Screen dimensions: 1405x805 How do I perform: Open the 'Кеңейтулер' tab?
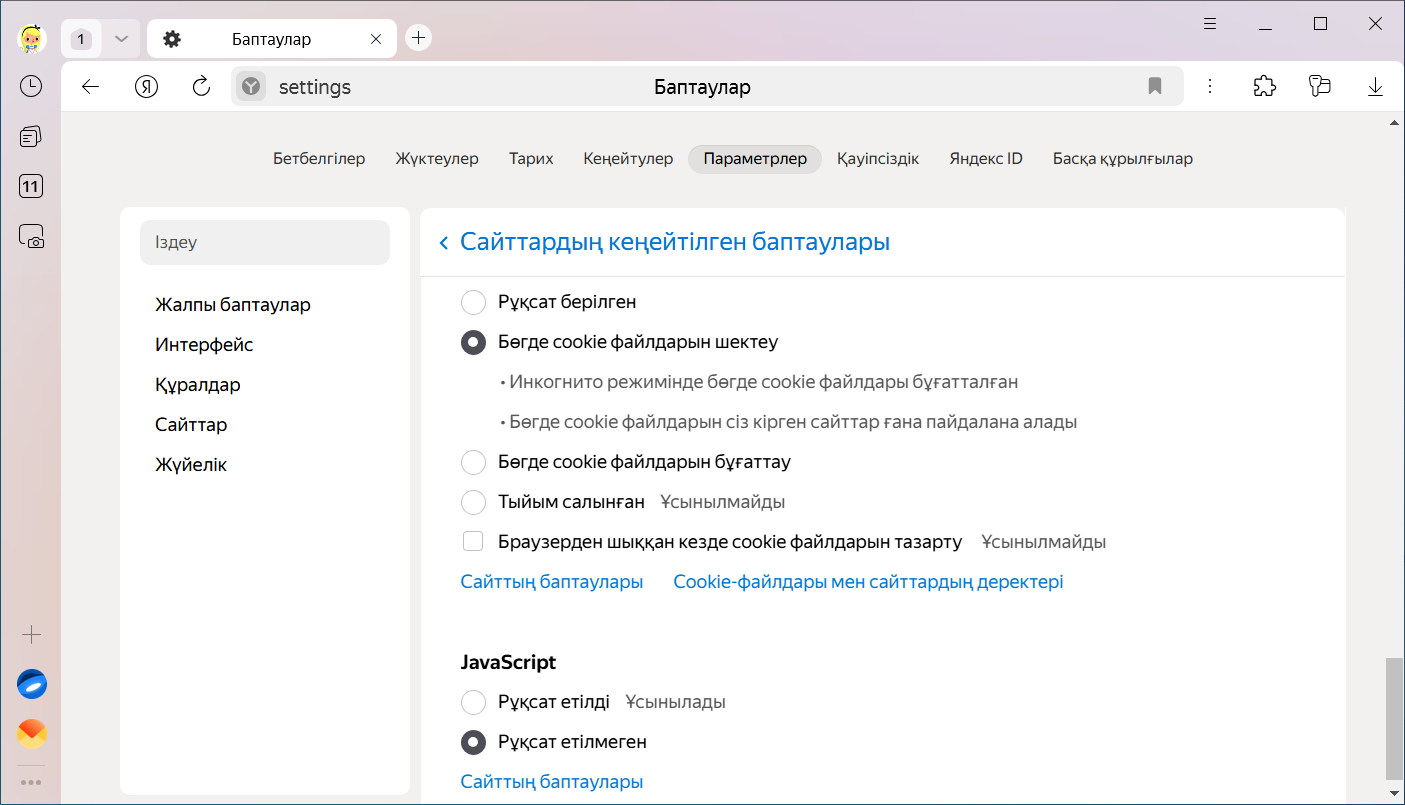click(x=628, y=159)
